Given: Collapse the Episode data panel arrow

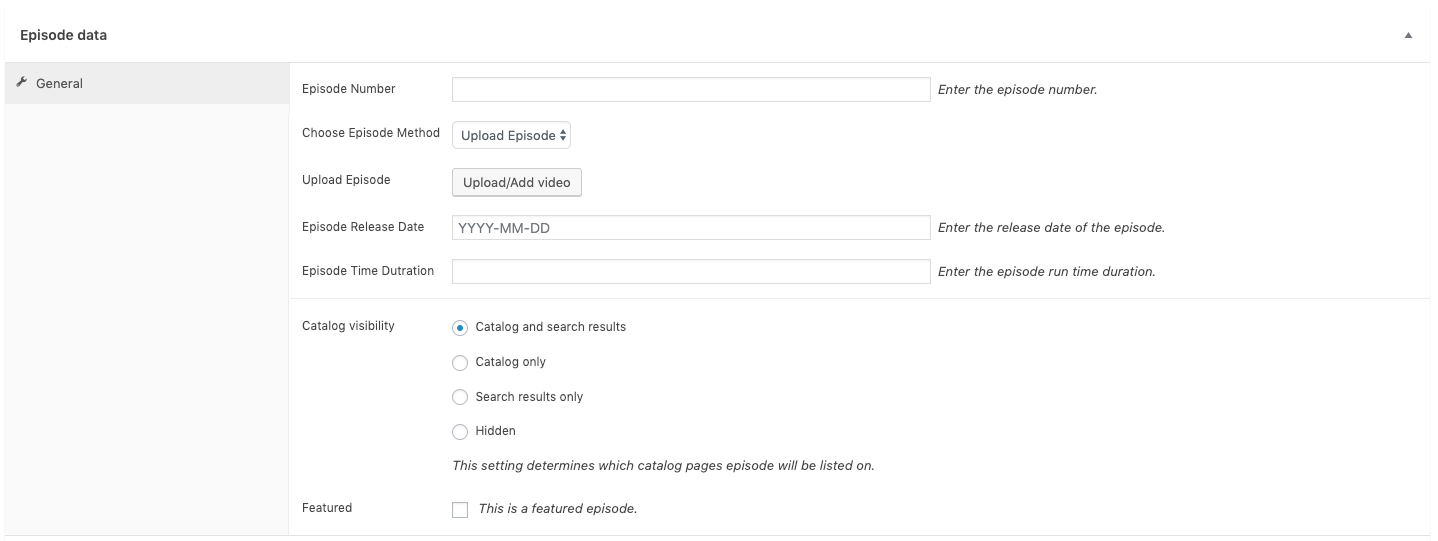Looking at the screenshot, I should pyautogui.click(x=1408, y=35).
